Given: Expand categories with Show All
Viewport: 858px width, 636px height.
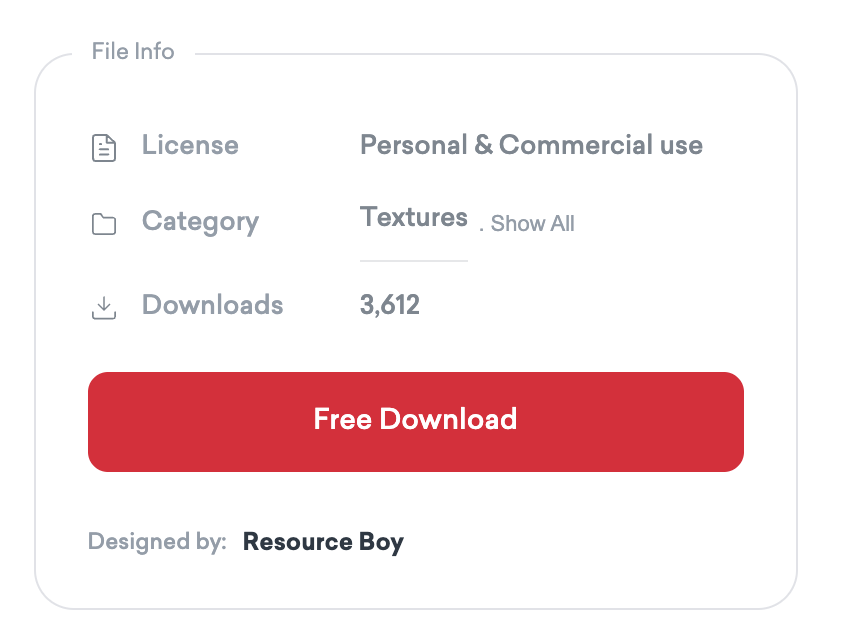Looking at the screenshot, I should [x=532, y=224].
